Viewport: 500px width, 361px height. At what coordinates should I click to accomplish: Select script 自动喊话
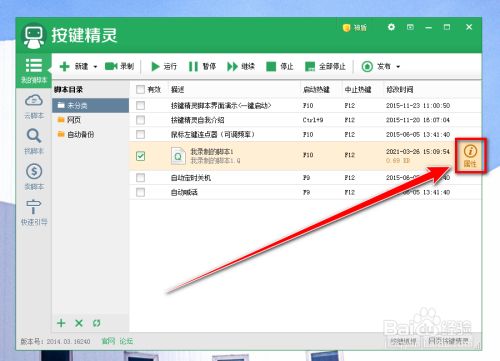click(184, 192)
